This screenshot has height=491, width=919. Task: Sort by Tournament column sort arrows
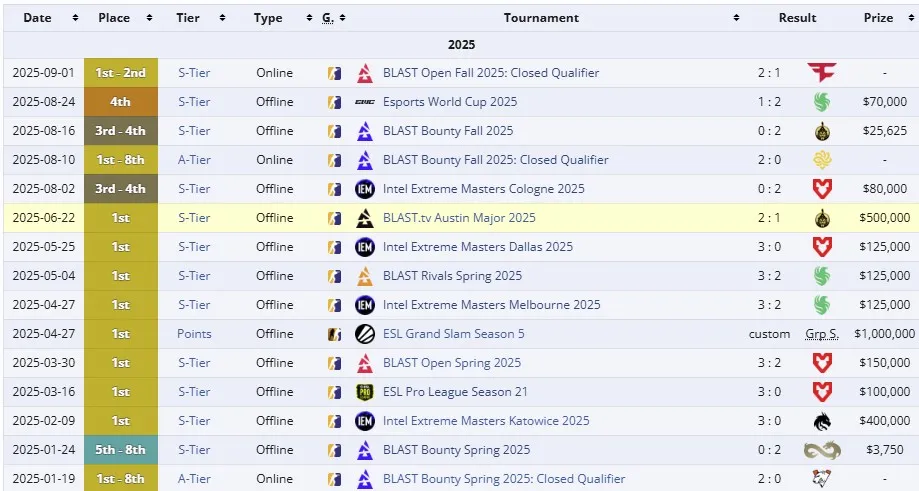(736, 18)
